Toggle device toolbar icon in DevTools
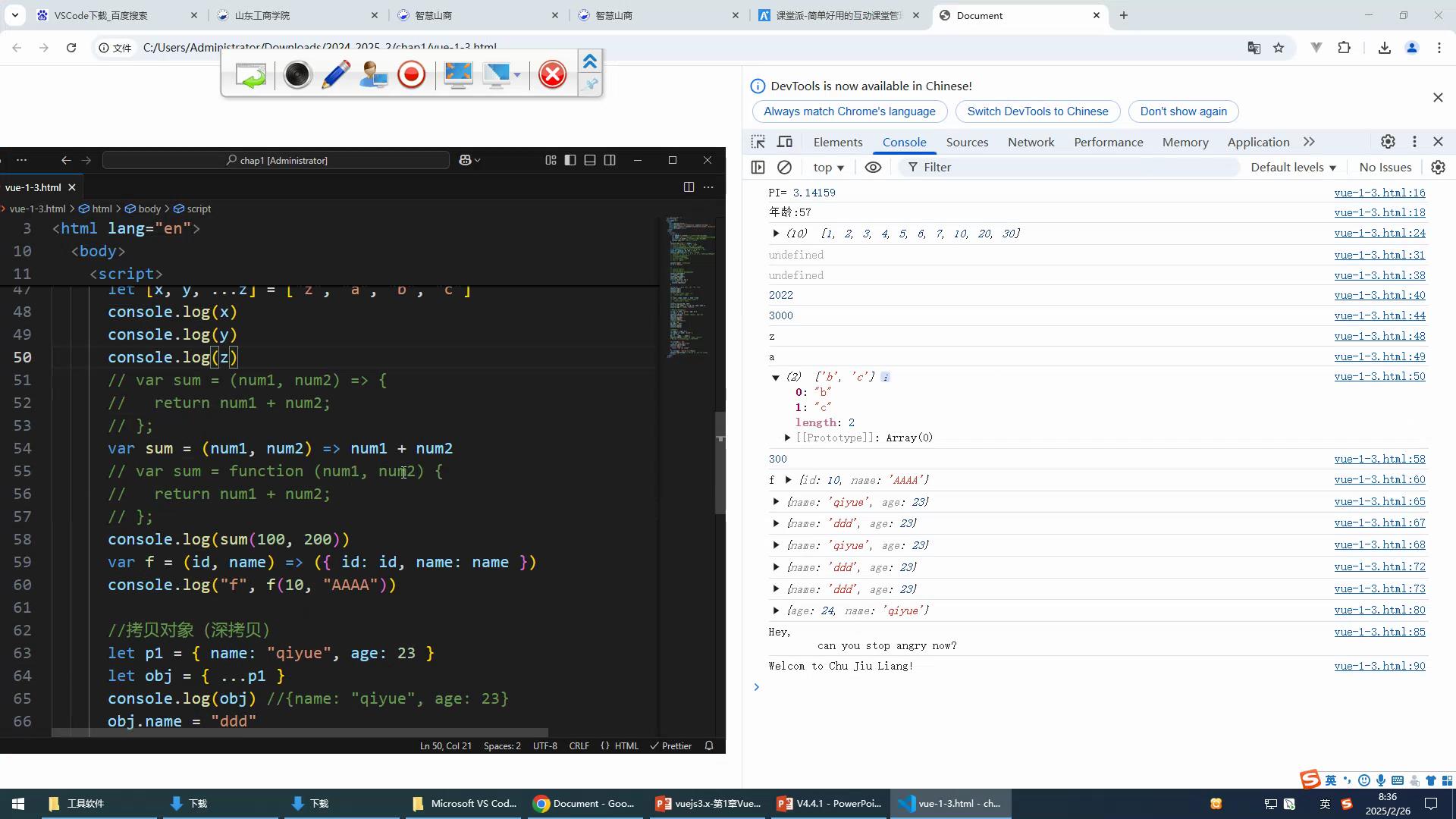This screenshot has height=819, width=1456. pos(785,142)
